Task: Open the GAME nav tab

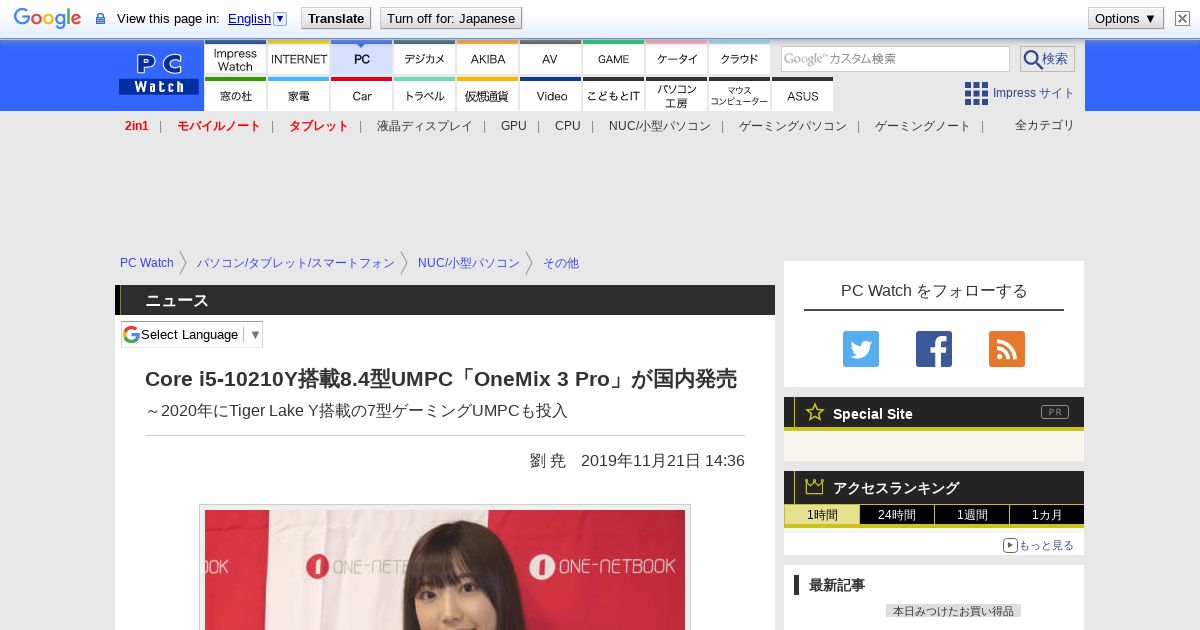Action: click(614, 58)
